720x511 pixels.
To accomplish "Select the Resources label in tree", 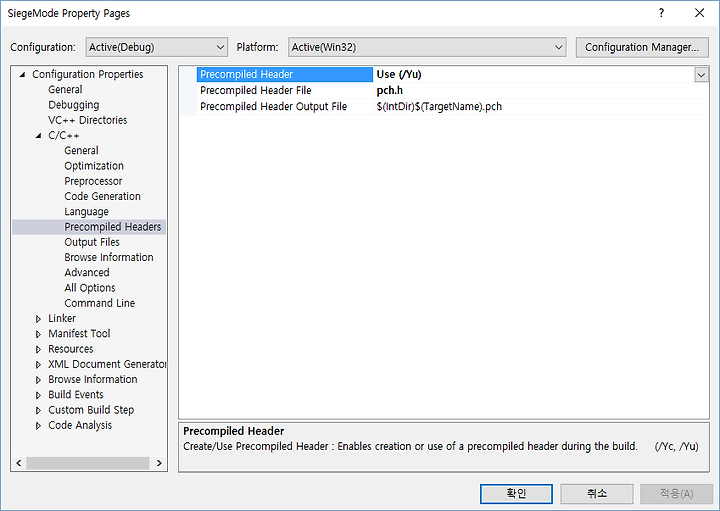I will [71, 349].
